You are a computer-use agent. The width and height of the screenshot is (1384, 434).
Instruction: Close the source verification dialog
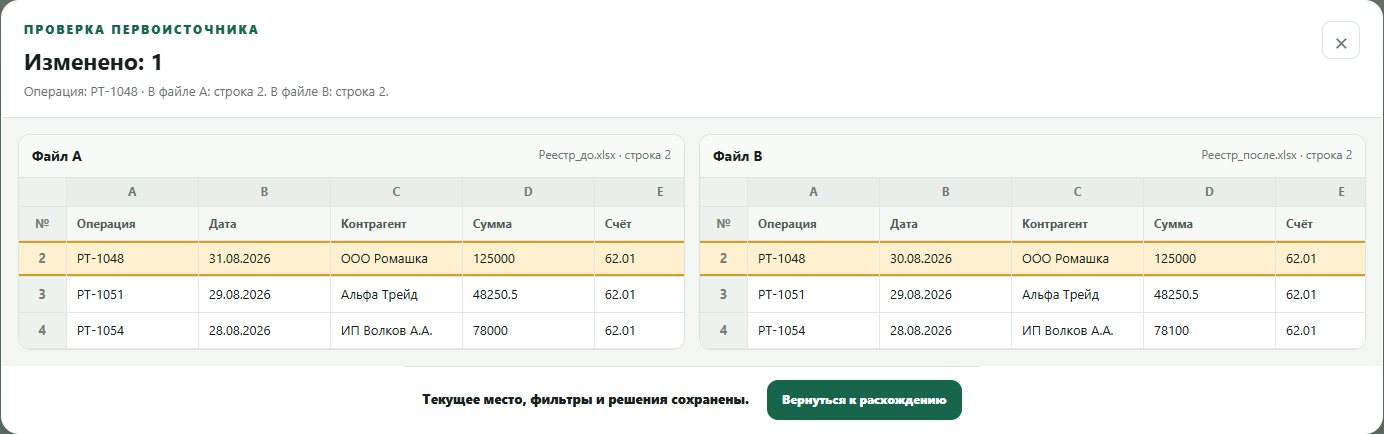[1341, 41]
